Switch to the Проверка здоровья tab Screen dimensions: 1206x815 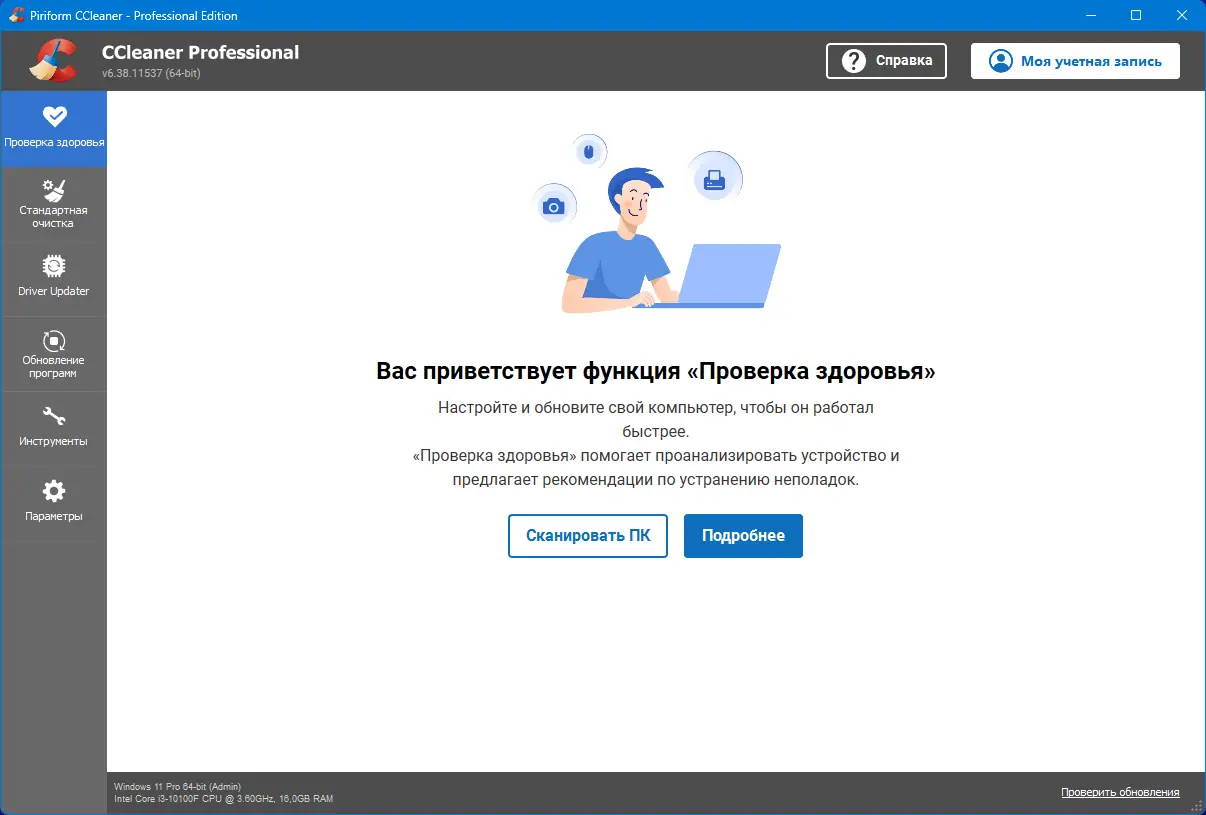pos(54,128)
